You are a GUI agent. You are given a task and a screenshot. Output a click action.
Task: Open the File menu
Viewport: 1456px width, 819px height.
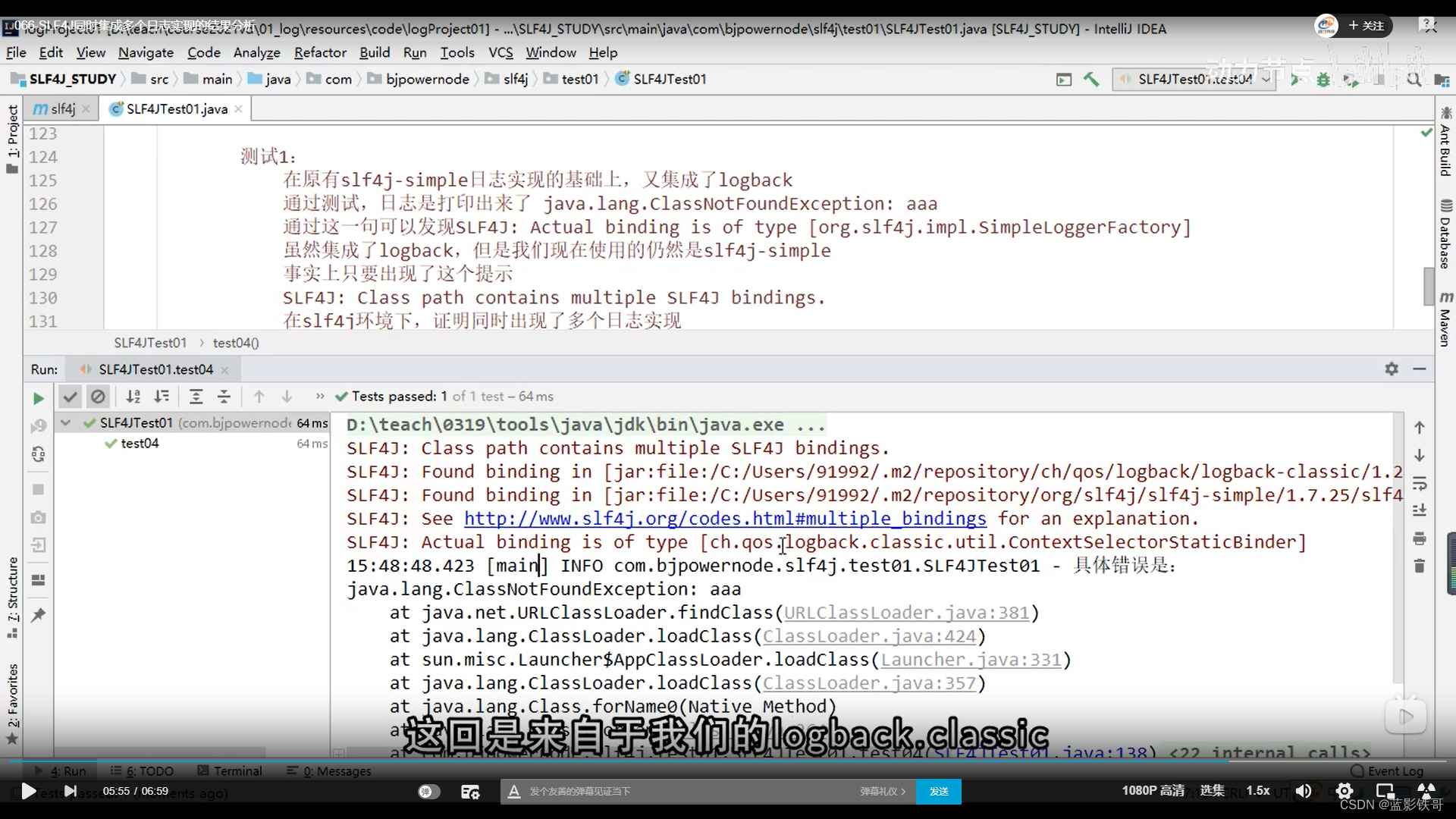pyautogui.click(x=16, y=52)
